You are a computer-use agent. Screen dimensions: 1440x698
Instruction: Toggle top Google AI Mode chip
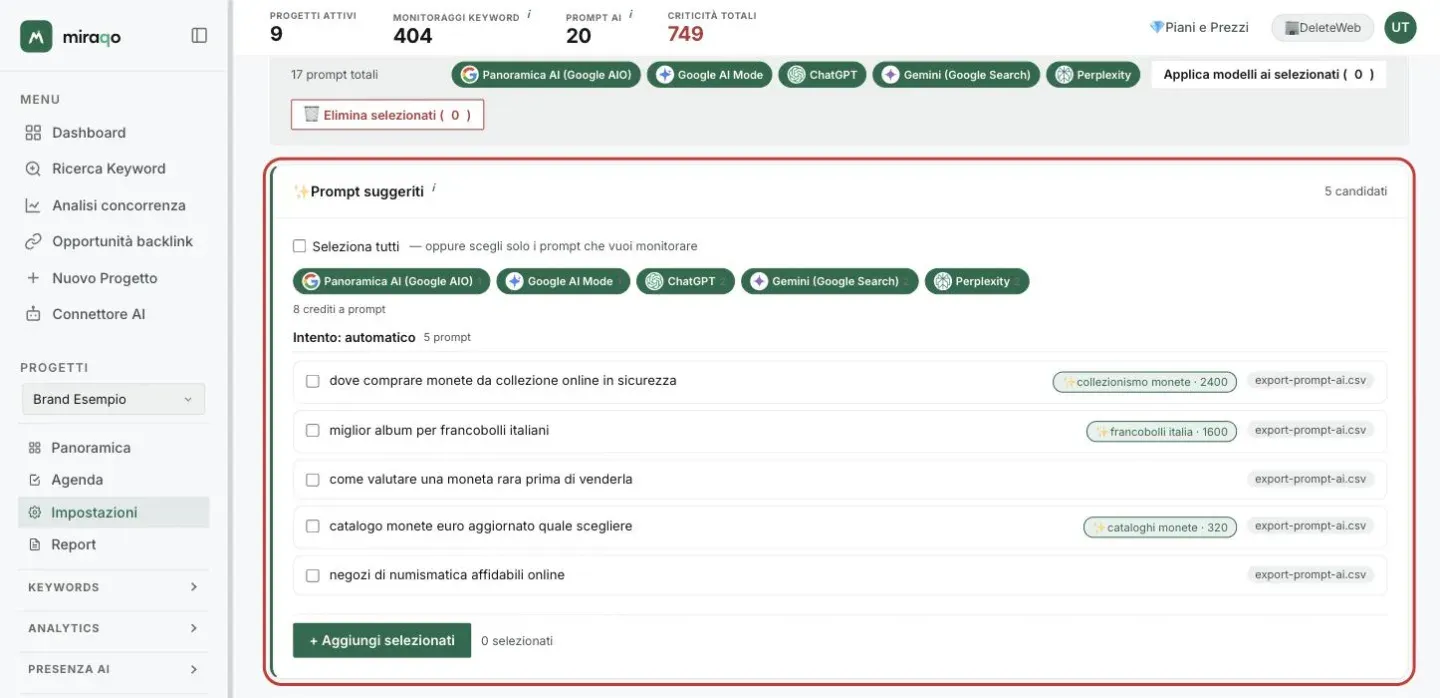point(709,75)
